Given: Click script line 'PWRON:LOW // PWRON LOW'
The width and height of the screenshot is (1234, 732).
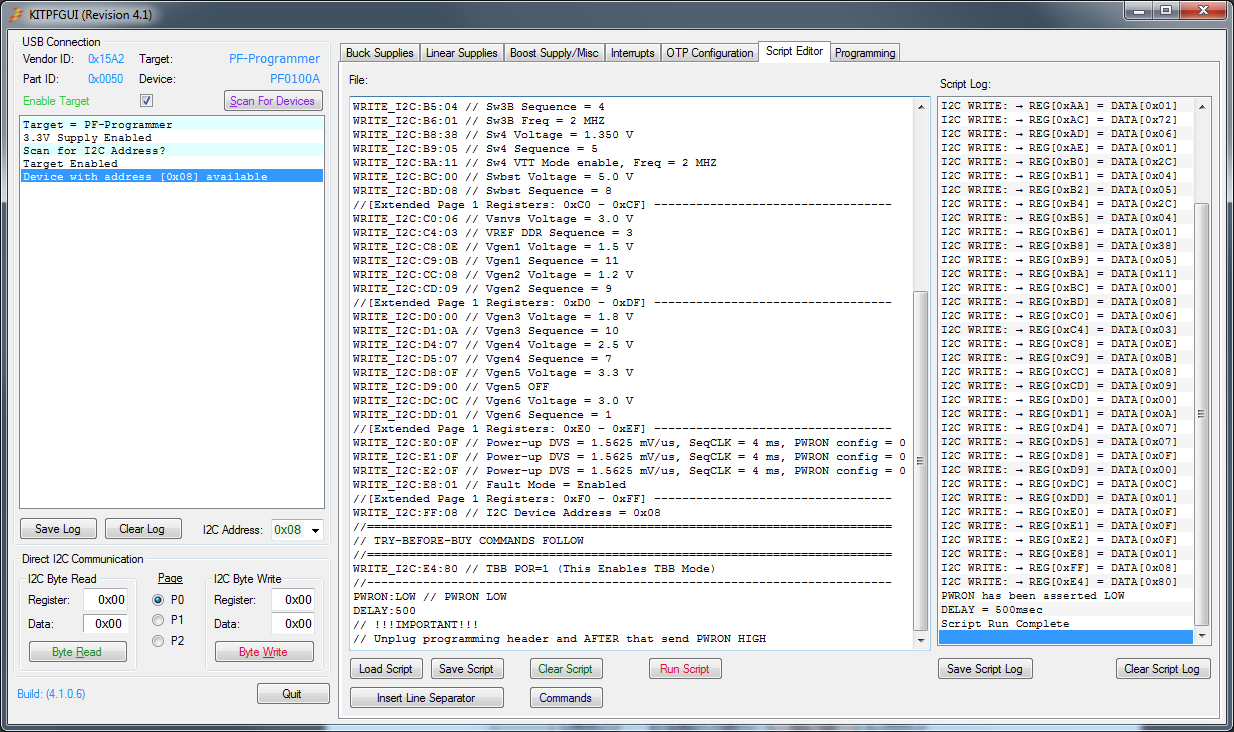Looking at the screenshot, I should (430, 597).
